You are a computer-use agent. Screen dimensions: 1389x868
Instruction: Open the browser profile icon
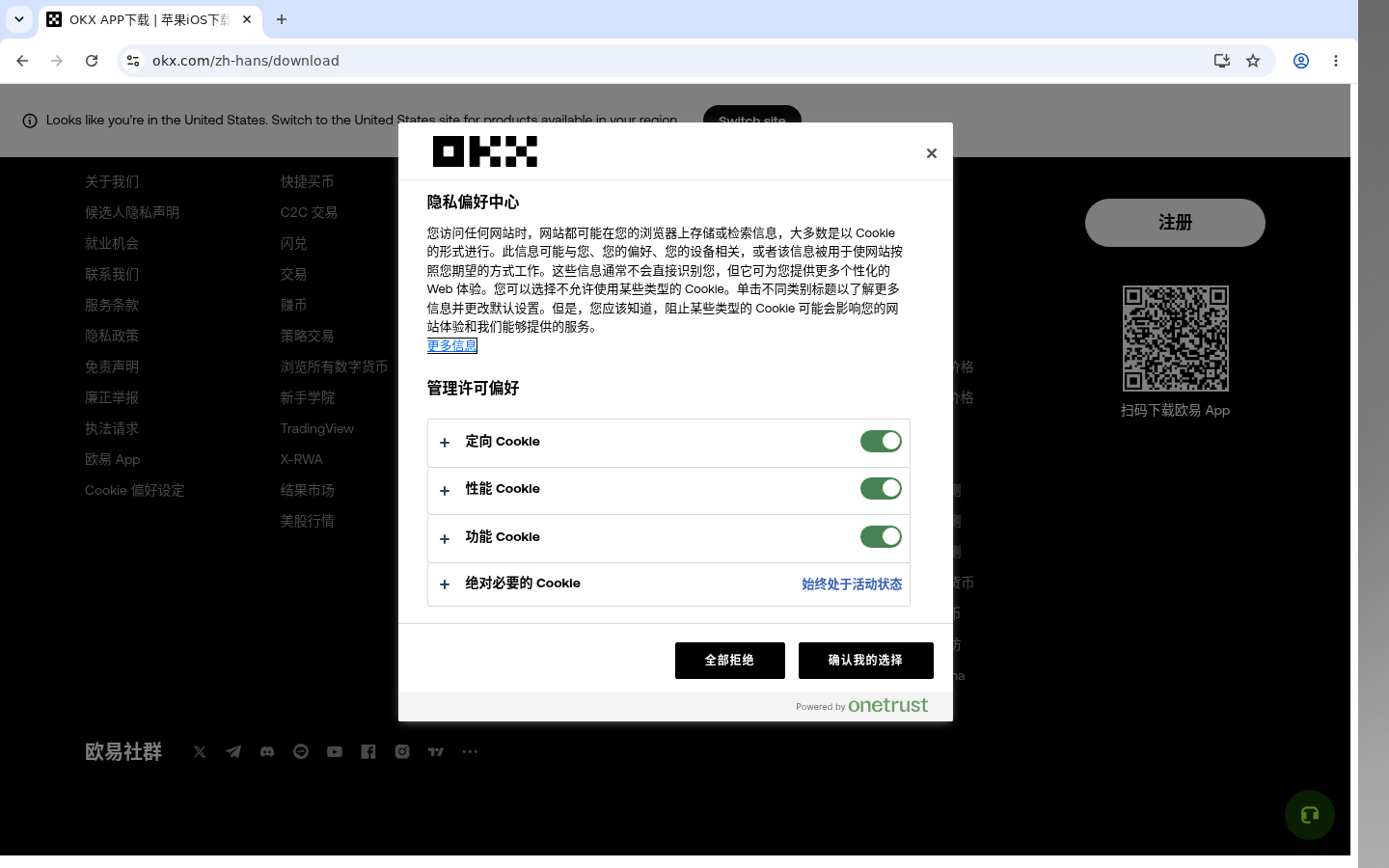pyautogui.click(x=1301, y=61)
